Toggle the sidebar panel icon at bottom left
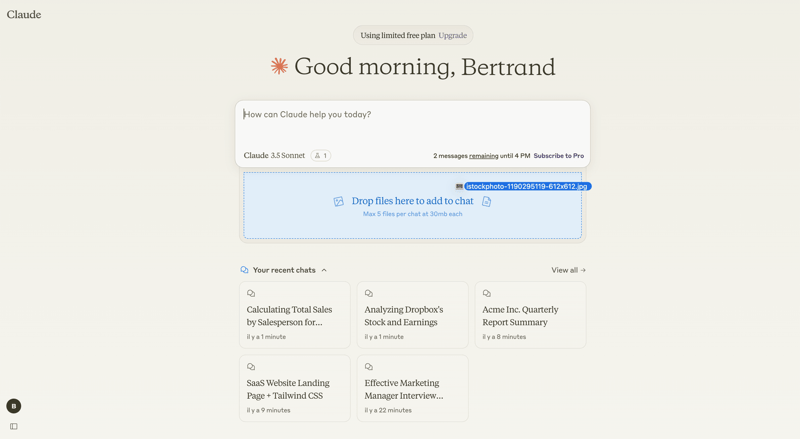The height and width of the screenshot is (439, 800). 14,426
